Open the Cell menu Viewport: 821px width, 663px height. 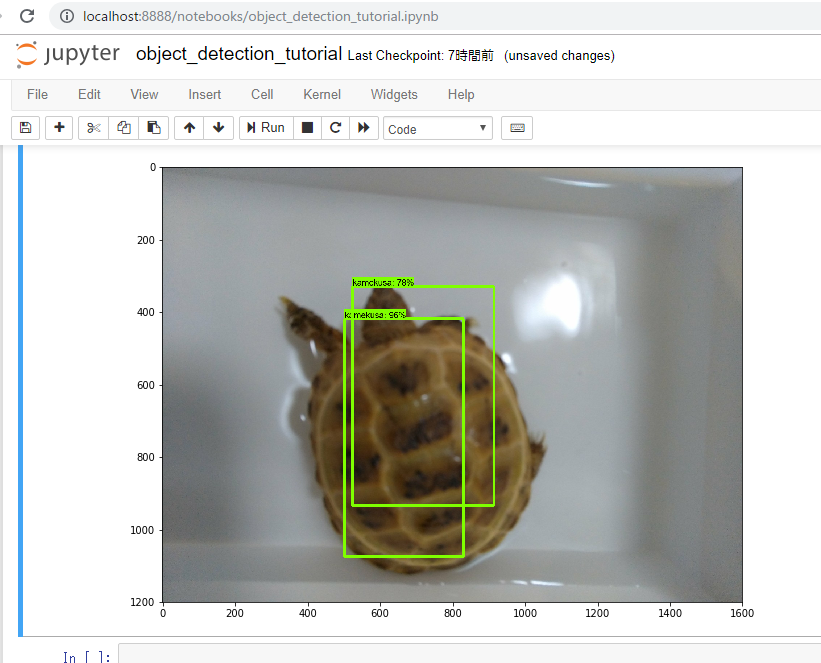[x=262, y=94]
